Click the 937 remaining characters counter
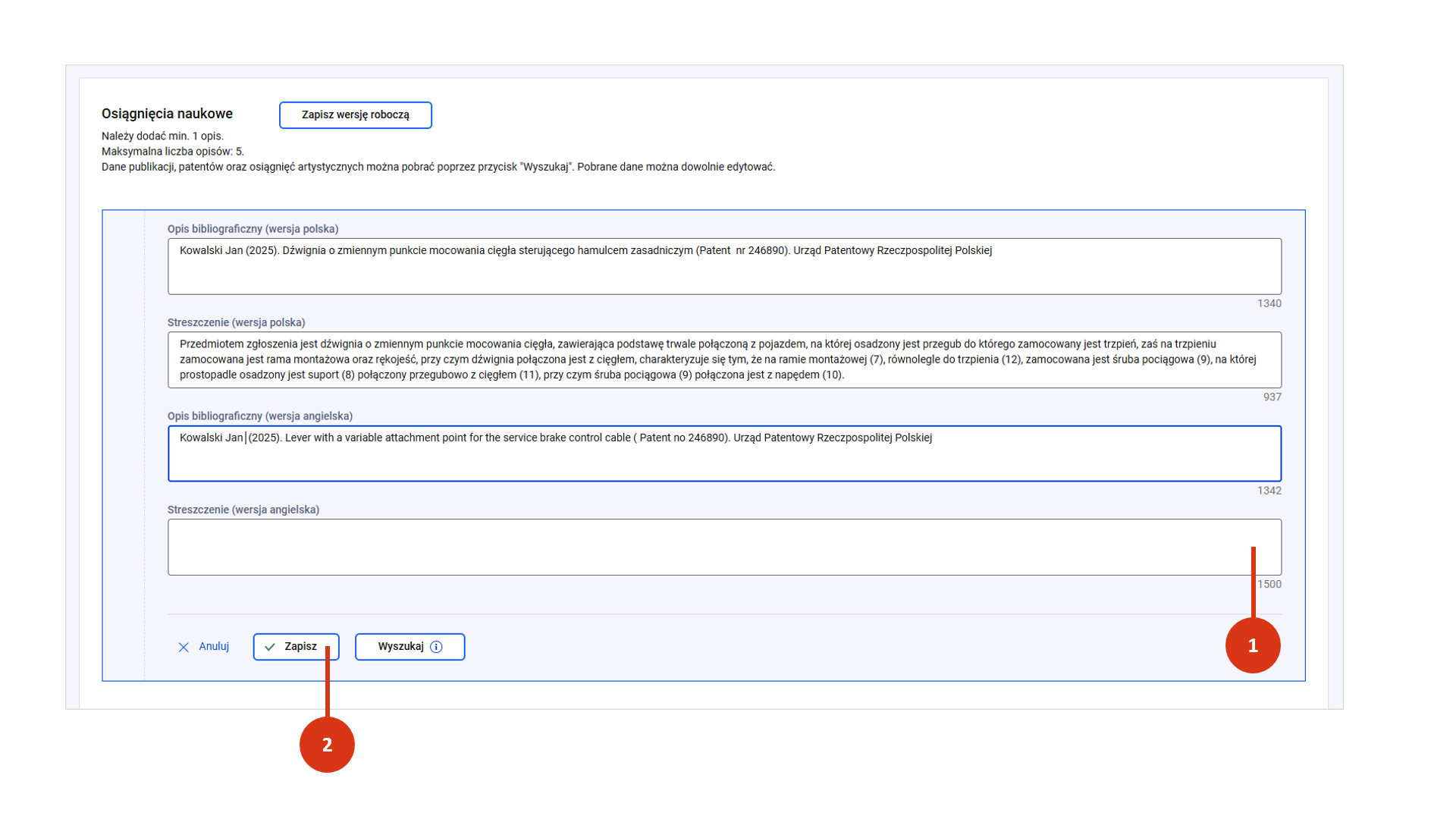 pos(1272,397)
